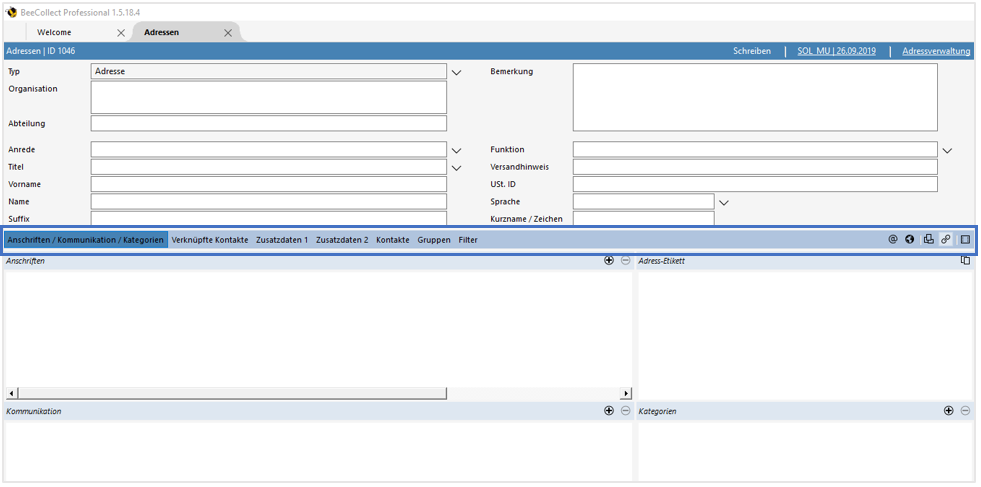This screenshot has height=487, width=981.
Task: Add a category with the Kategorien plus icon
Action: point(948,411)
